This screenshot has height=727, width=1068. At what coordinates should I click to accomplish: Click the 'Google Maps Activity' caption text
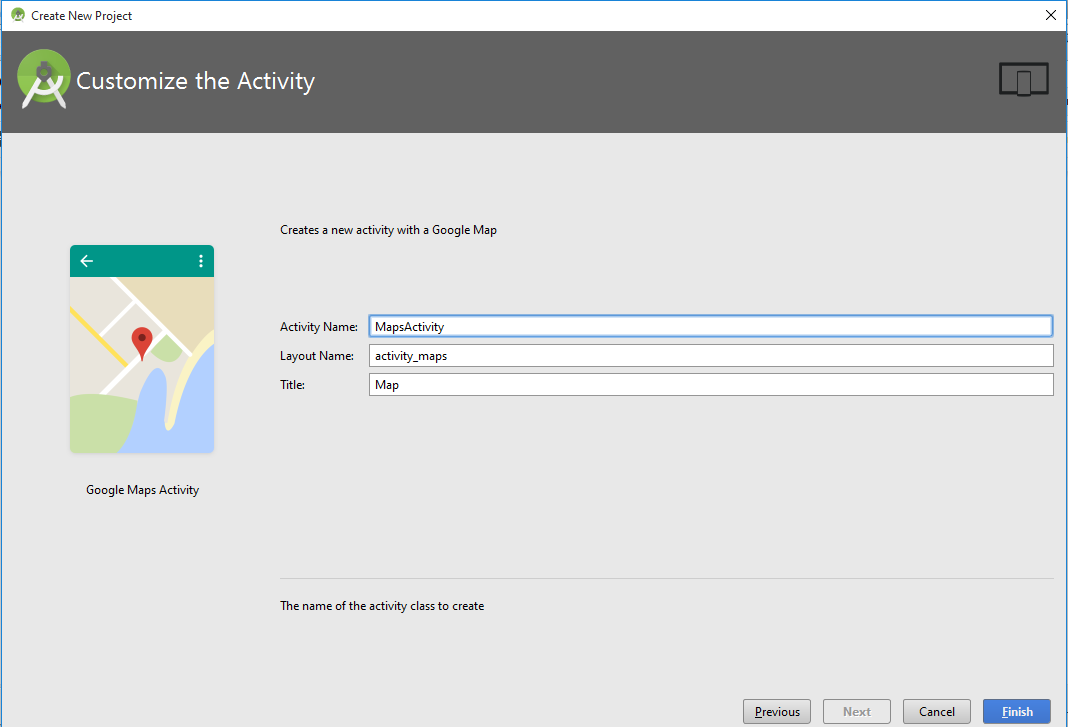142,490
